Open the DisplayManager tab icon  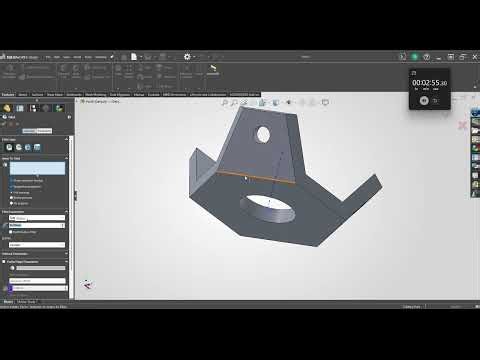pyautogui.click(x=59, y=108)
